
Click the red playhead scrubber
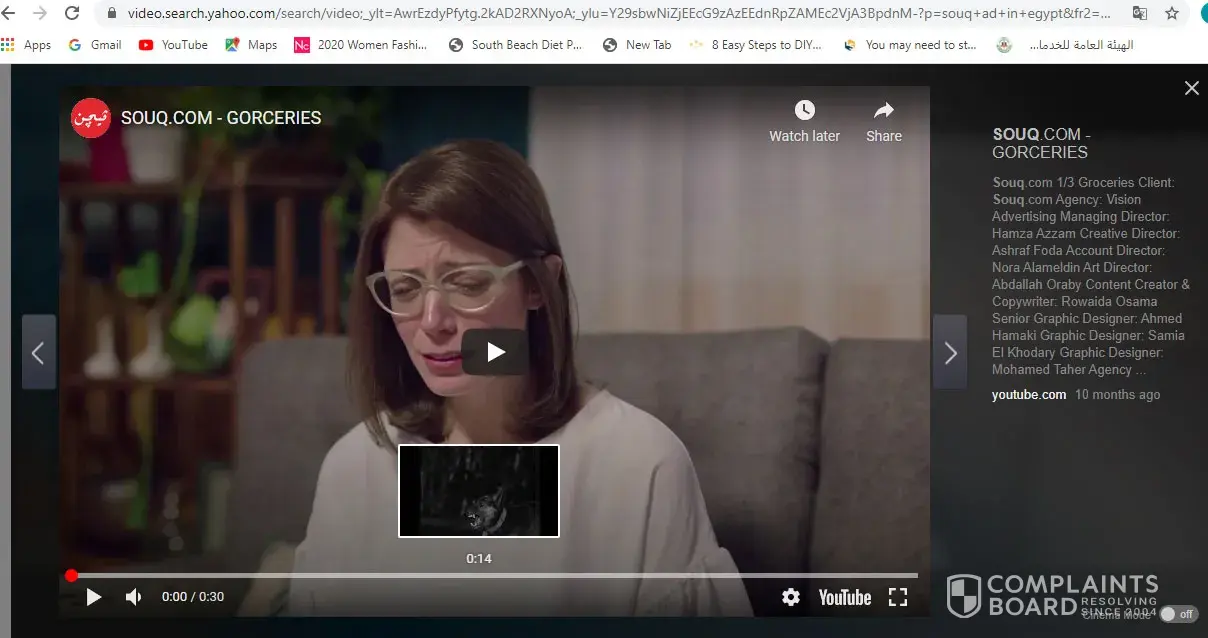click(x=71, y=575)
